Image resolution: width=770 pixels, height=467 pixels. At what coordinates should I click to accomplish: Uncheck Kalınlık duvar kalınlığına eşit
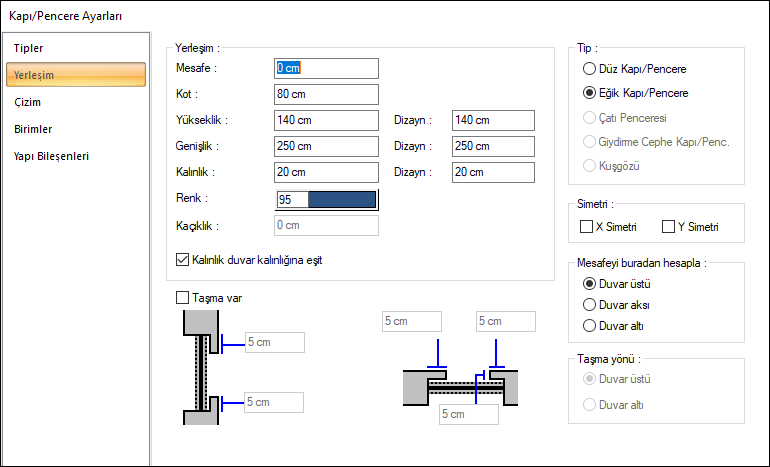point(182,260)
